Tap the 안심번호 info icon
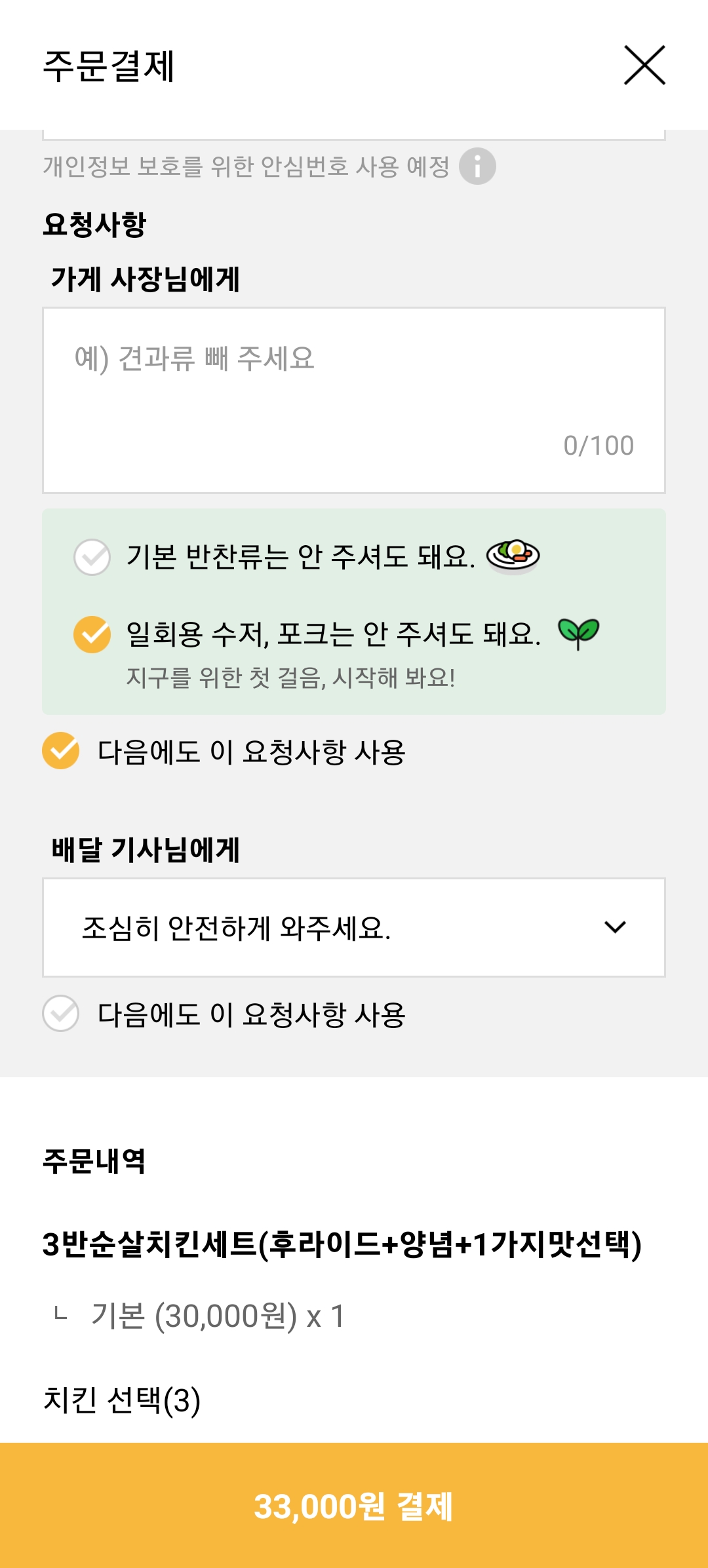The height and width of the screenshot is (1568, 708). [477, 166]
